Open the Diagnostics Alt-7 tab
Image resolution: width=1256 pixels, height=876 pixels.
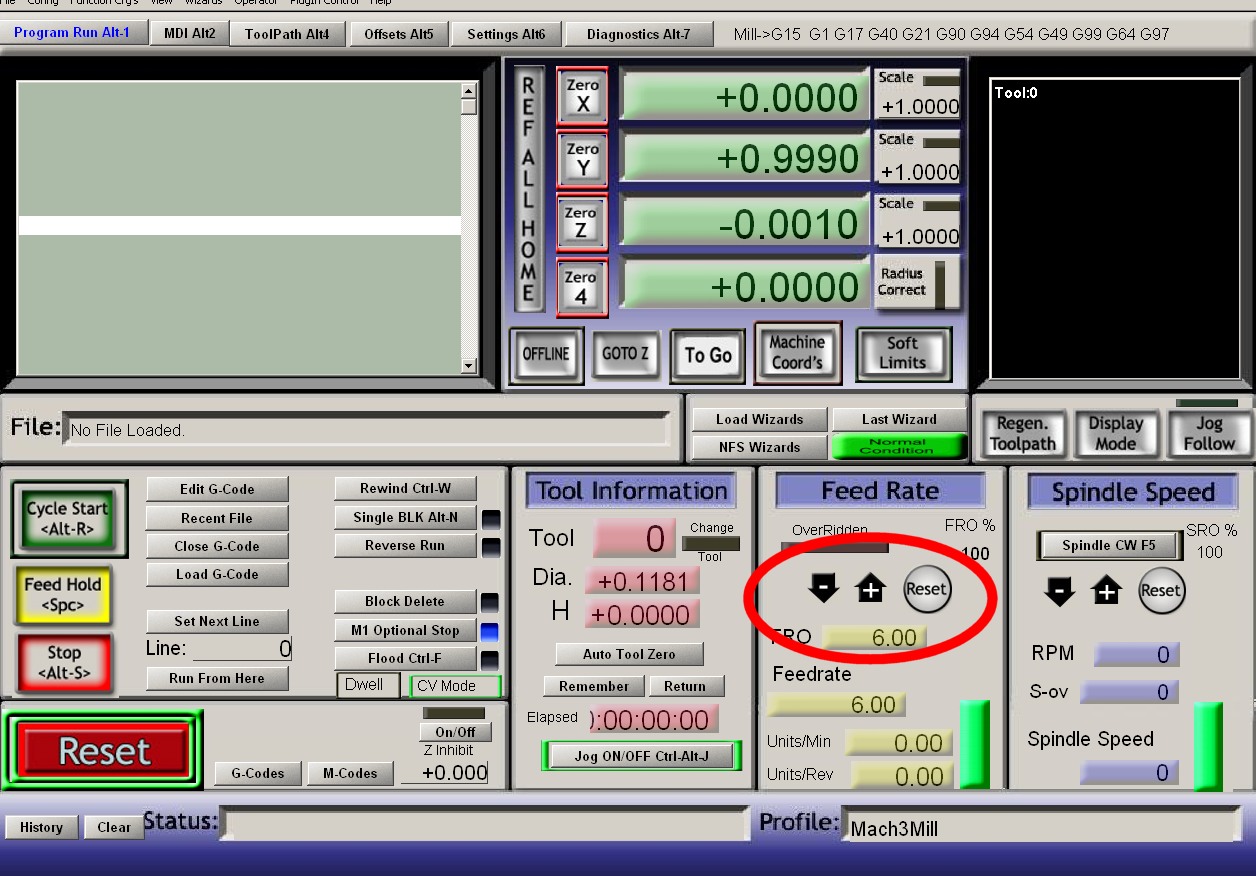[x=638, y=34]
